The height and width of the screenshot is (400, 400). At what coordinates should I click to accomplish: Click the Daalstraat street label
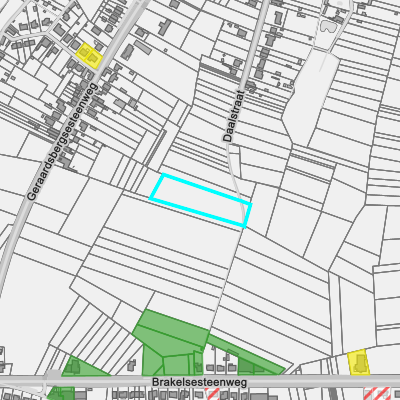(x=234, y=116)
